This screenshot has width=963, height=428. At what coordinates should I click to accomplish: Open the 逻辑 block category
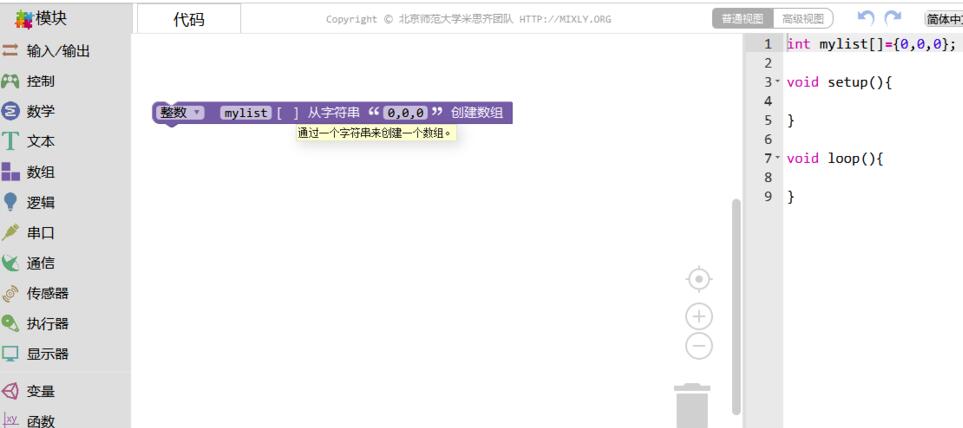pyautogui.click(x=40, y=203)
